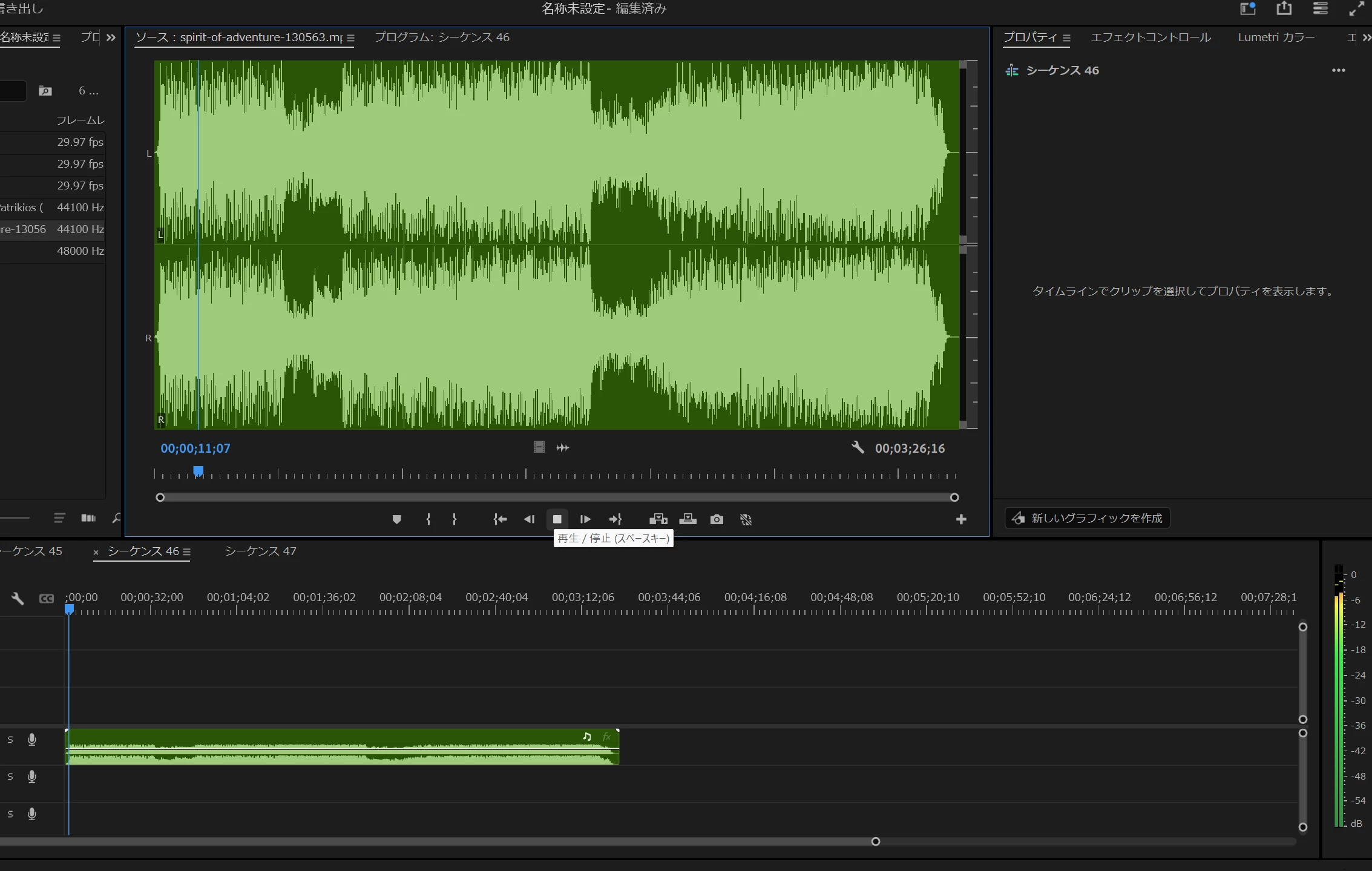Toggle the timeline closed captions display
Viewport: 1372px width, 871px height.
47,598
